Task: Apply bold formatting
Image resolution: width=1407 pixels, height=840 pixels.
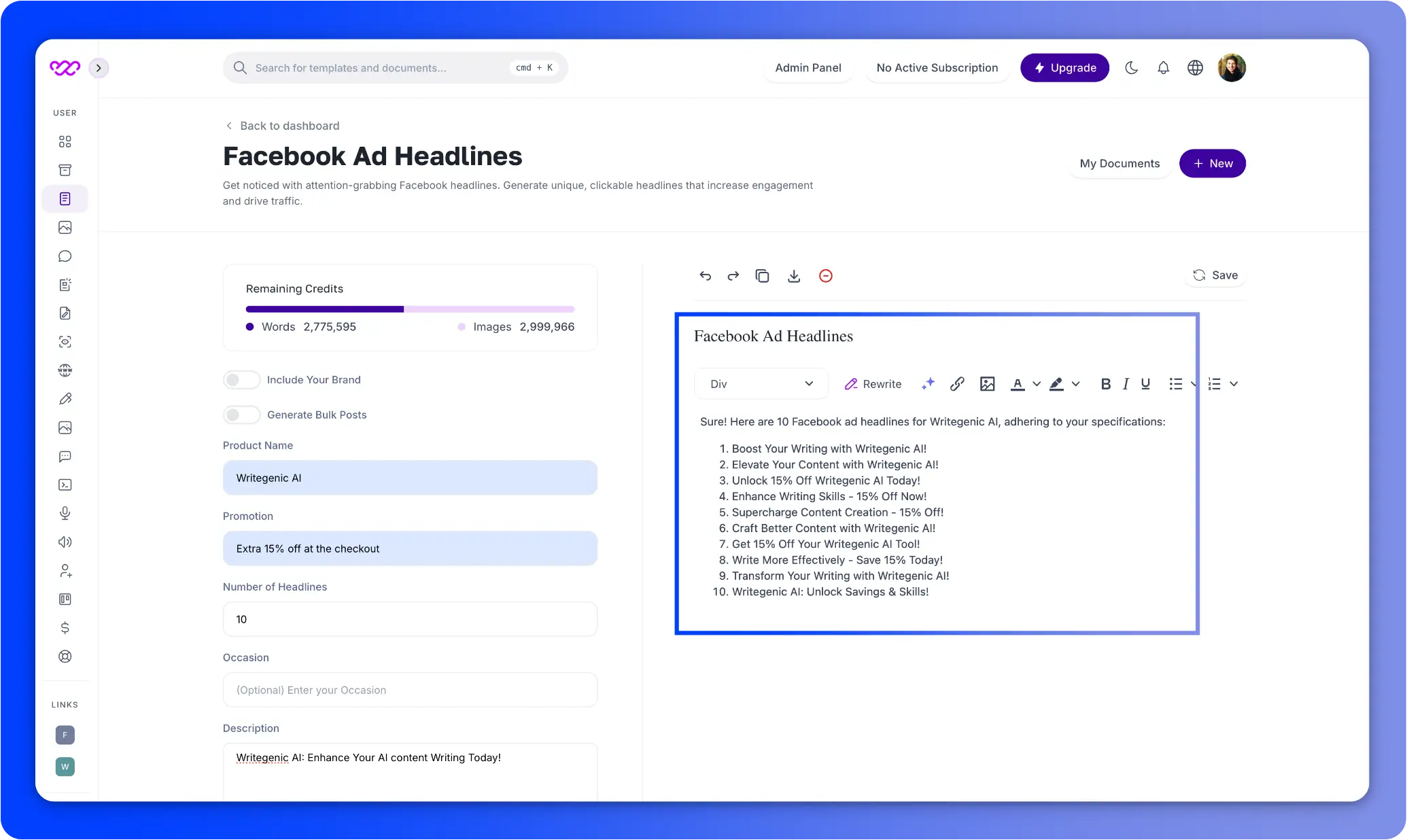Action: [1105, 384]
